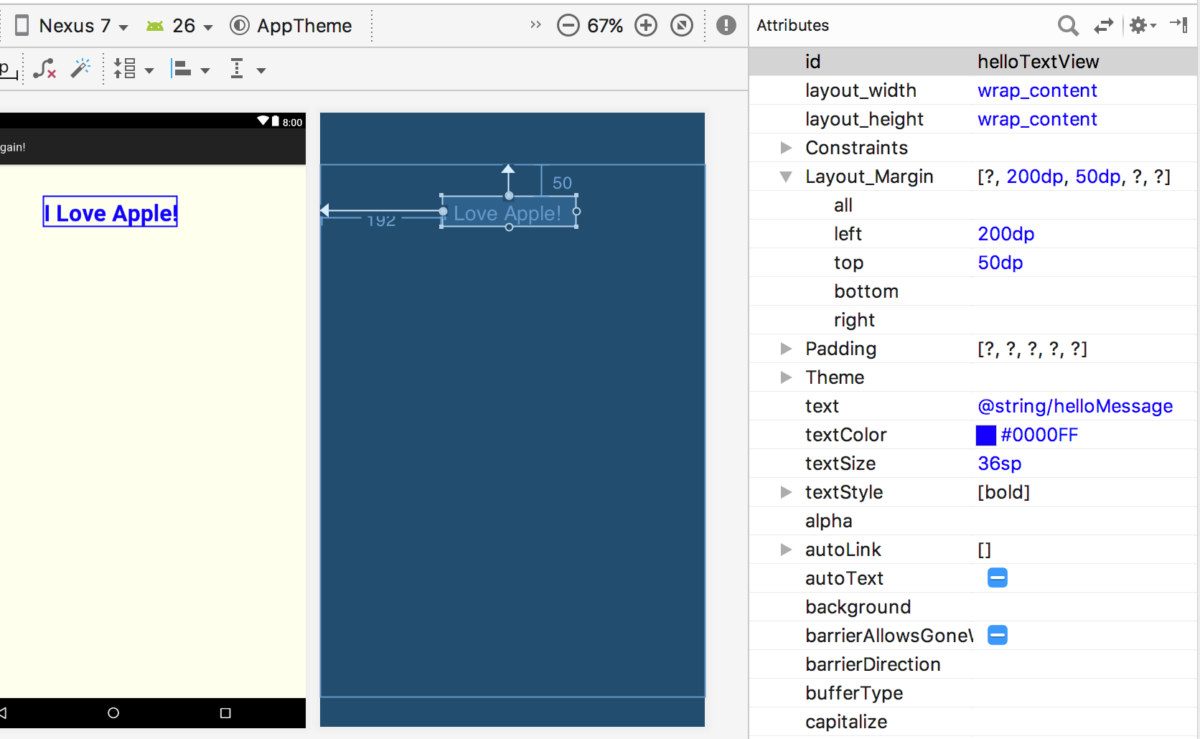This screenshot has height=739, width=1200.
Task: Click Padding value summary brackets
Action: (1032, 349)
